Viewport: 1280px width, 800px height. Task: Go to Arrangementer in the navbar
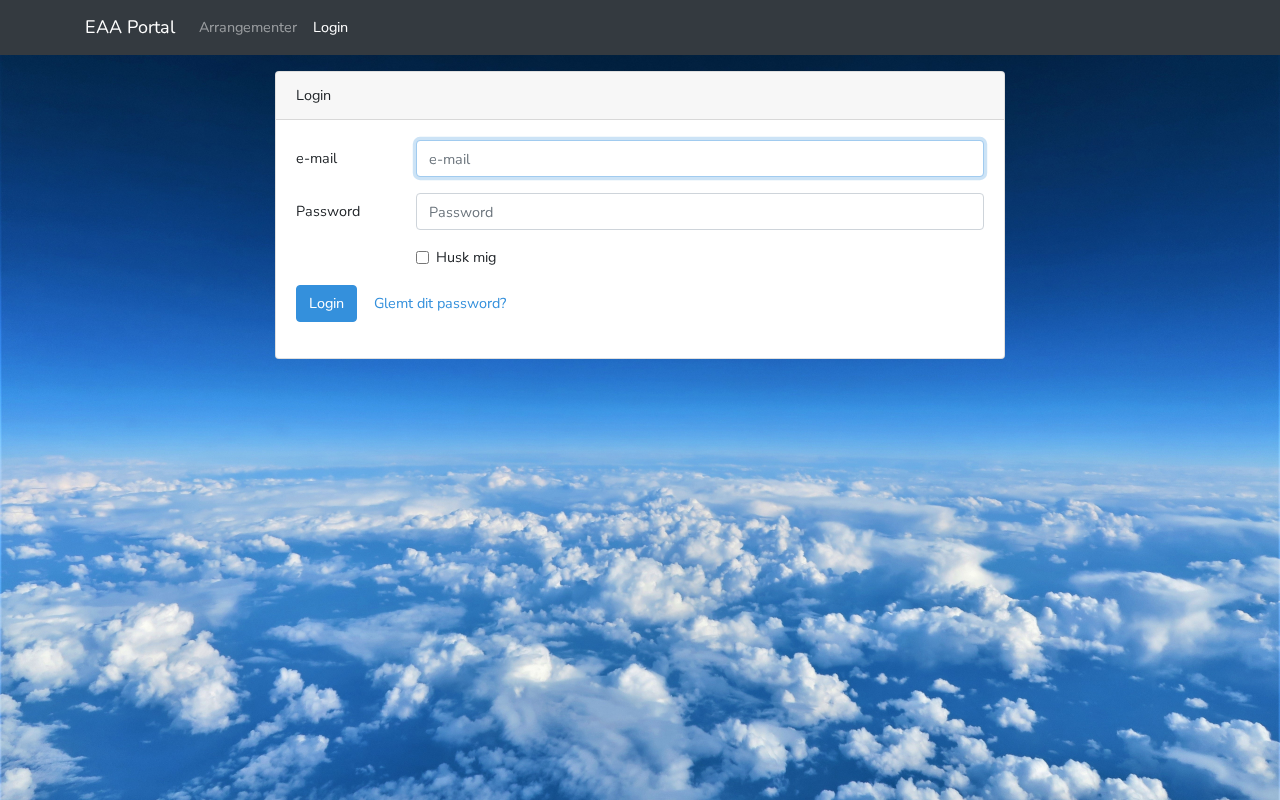click(248, 27)
